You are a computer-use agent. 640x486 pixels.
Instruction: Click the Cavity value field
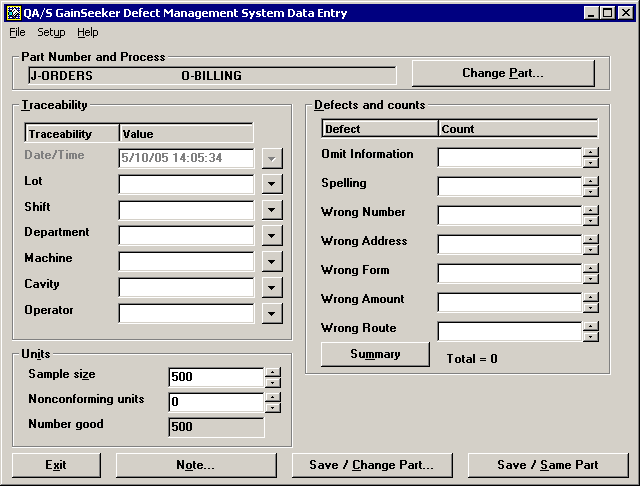click(186, 288)
